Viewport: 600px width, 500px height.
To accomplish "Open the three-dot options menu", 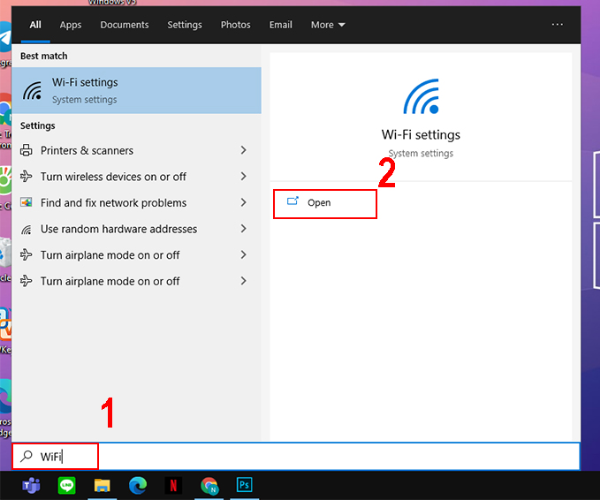I will coord(557,24).
